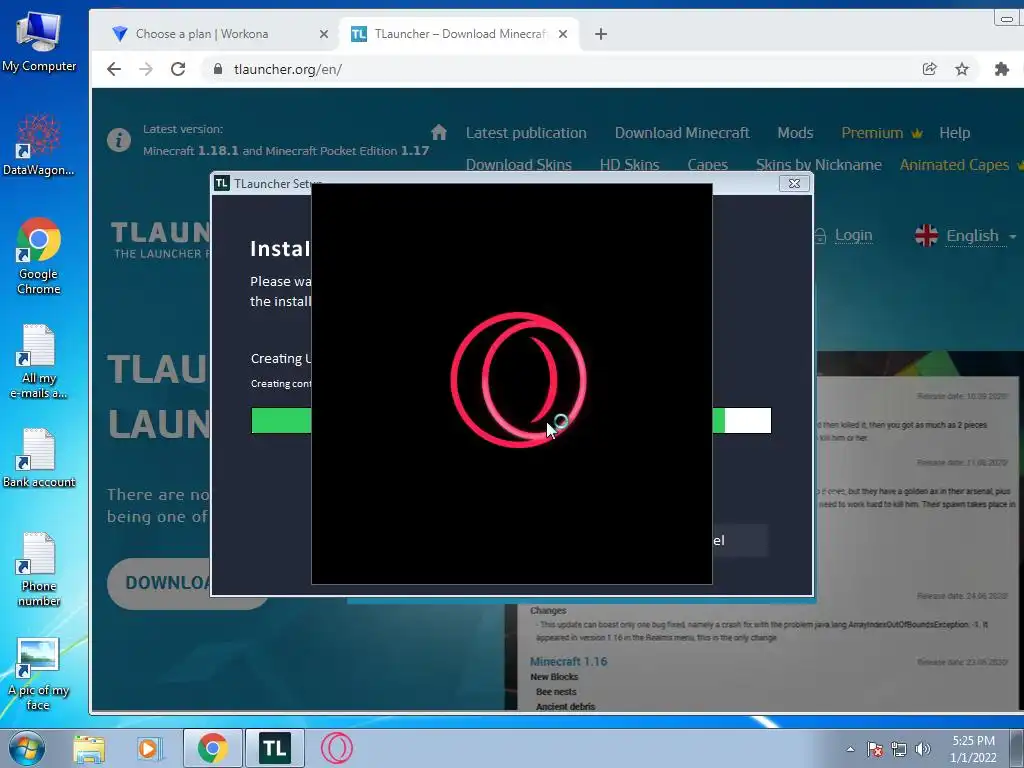This screenshot has width=1024, height=768.
Task: Go forward in Chrome
Action: coord(146,69)
